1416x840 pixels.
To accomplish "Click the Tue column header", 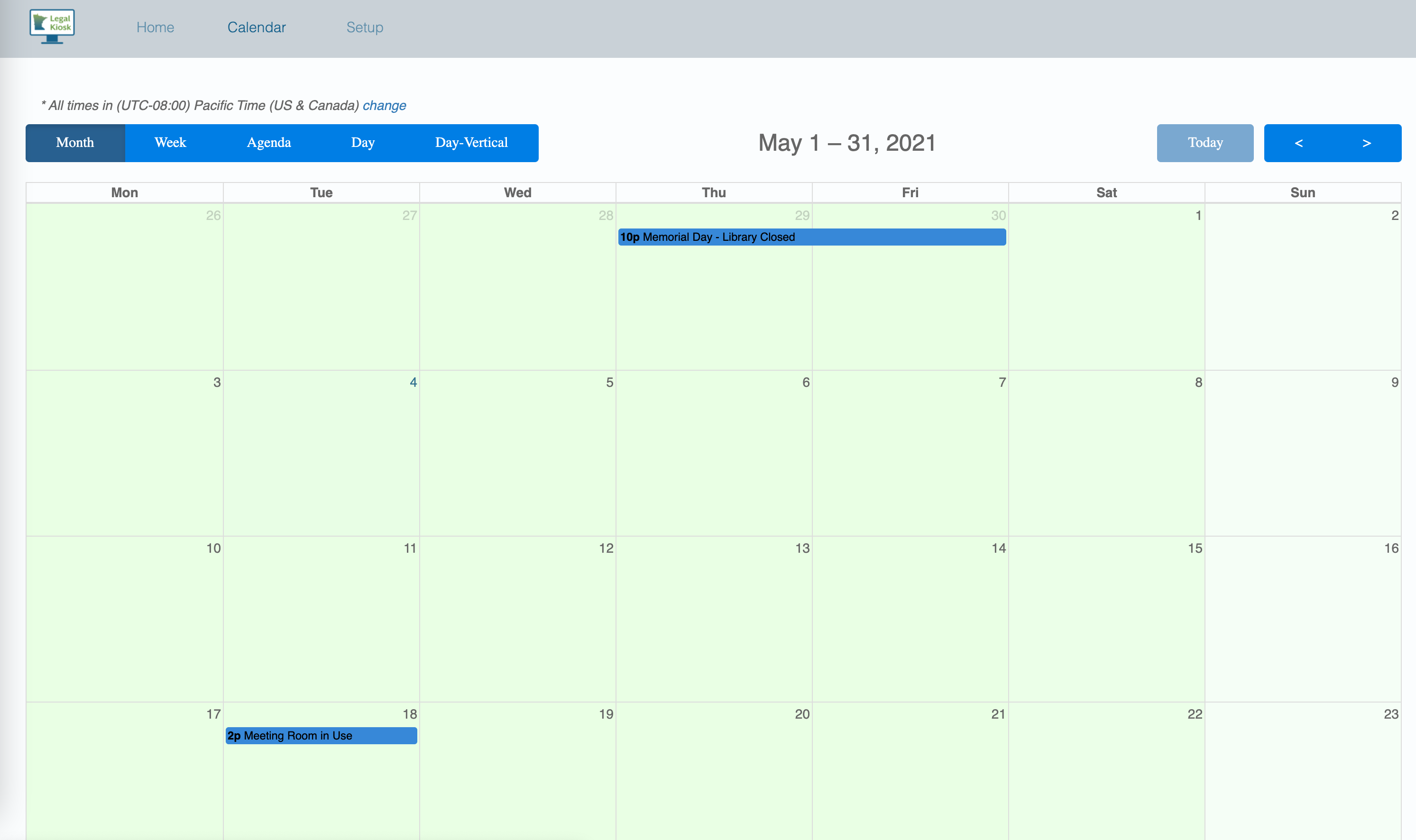I will click(x=321, y=192).
